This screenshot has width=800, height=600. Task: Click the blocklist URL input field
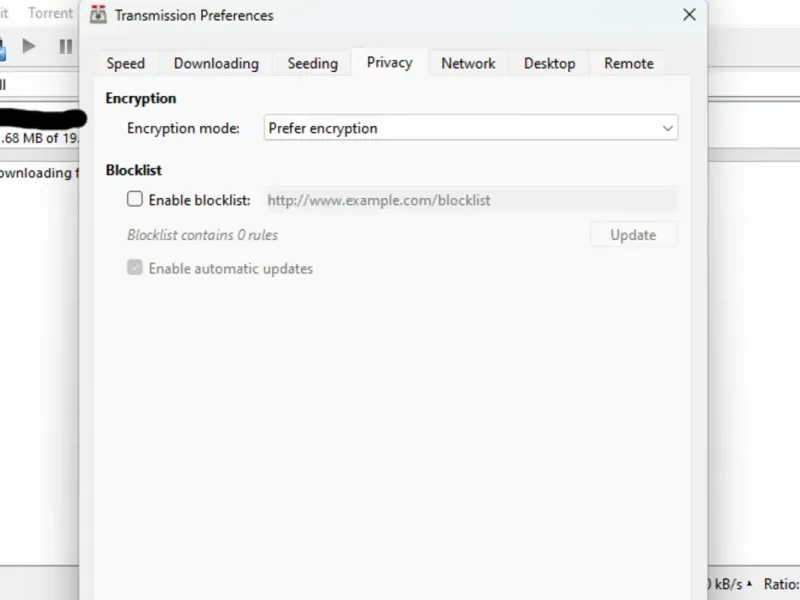click(x=470, y=200)
